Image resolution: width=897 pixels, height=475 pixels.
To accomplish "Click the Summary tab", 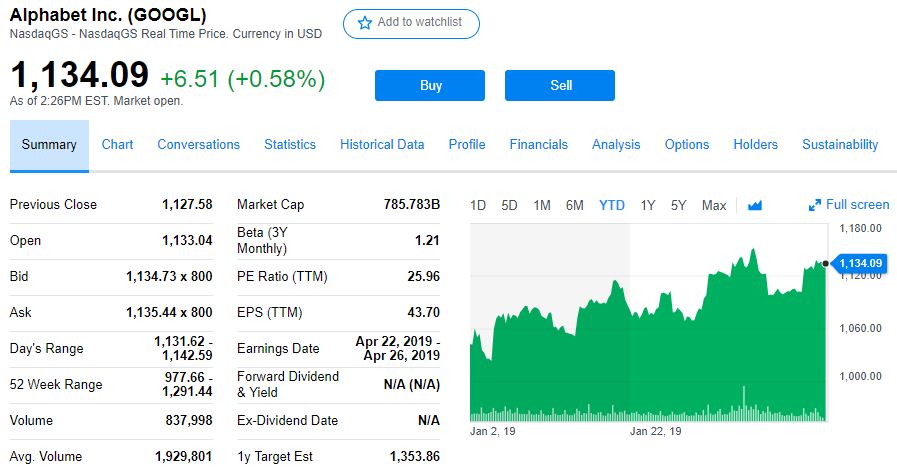I will (49, 145).
